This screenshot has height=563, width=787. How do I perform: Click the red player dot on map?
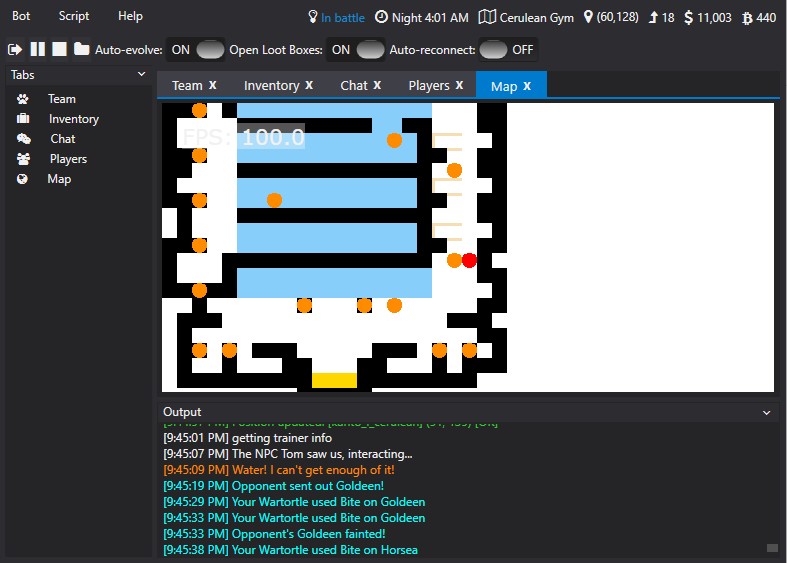tap(469, 260)
